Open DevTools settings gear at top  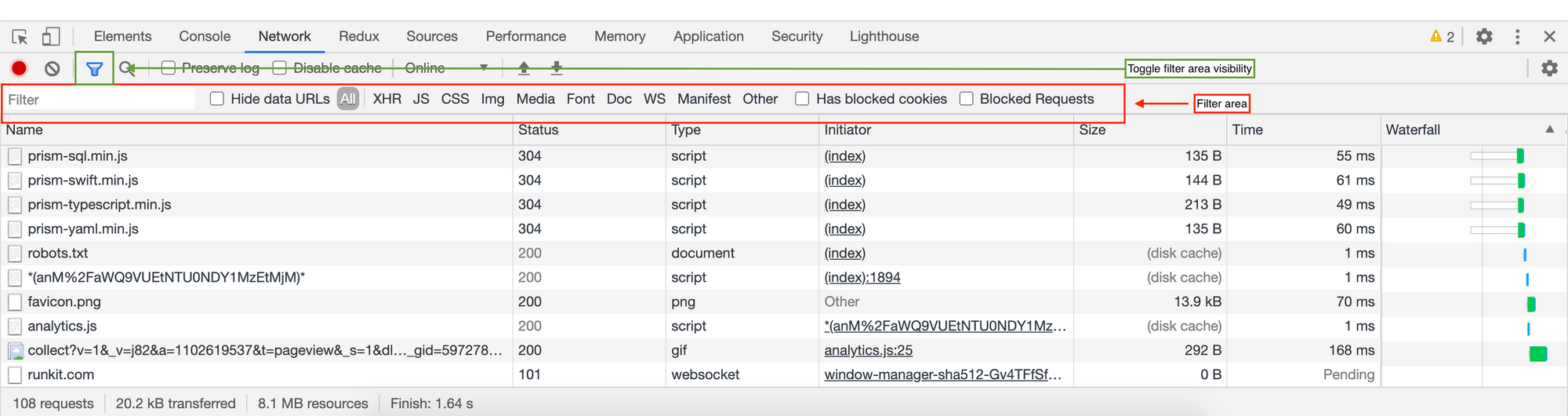[1484, 36]
